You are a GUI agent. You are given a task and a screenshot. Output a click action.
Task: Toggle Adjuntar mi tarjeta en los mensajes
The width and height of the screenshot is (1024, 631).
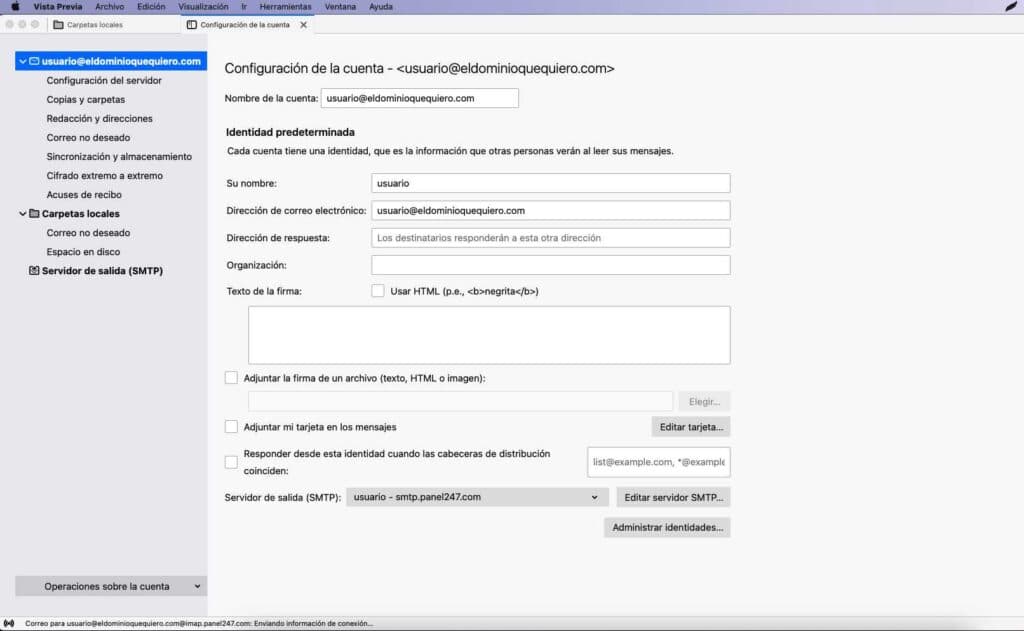click(x=232, y=427)
